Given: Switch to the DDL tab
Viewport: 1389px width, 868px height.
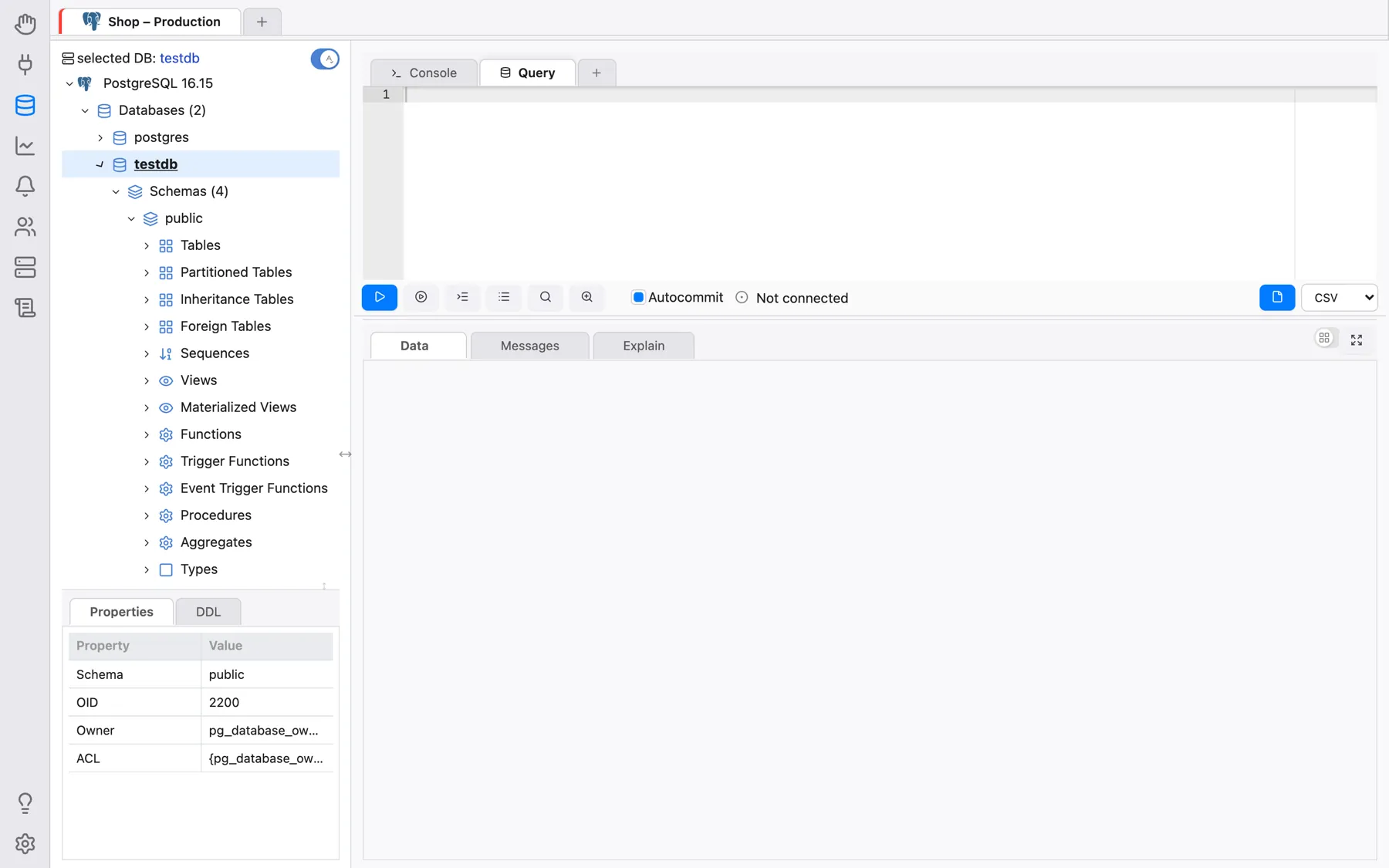Looking at the screenshot, I should tap(208, 612).
